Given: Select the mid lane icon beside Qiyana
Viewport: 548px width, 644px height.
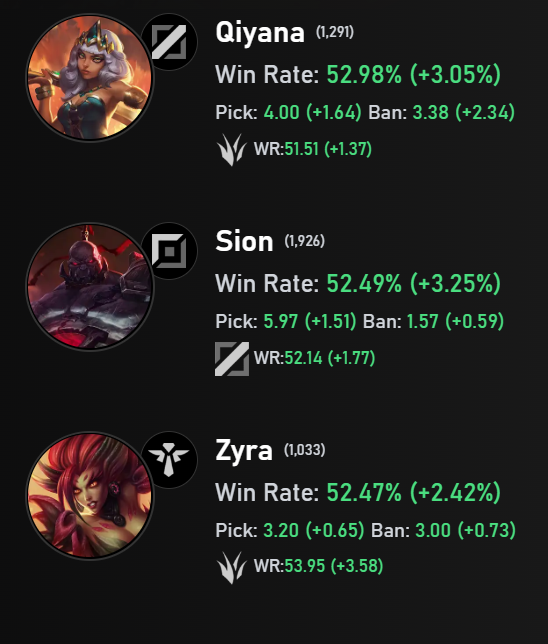Looking at the screenshot, I should click(169, 42).
